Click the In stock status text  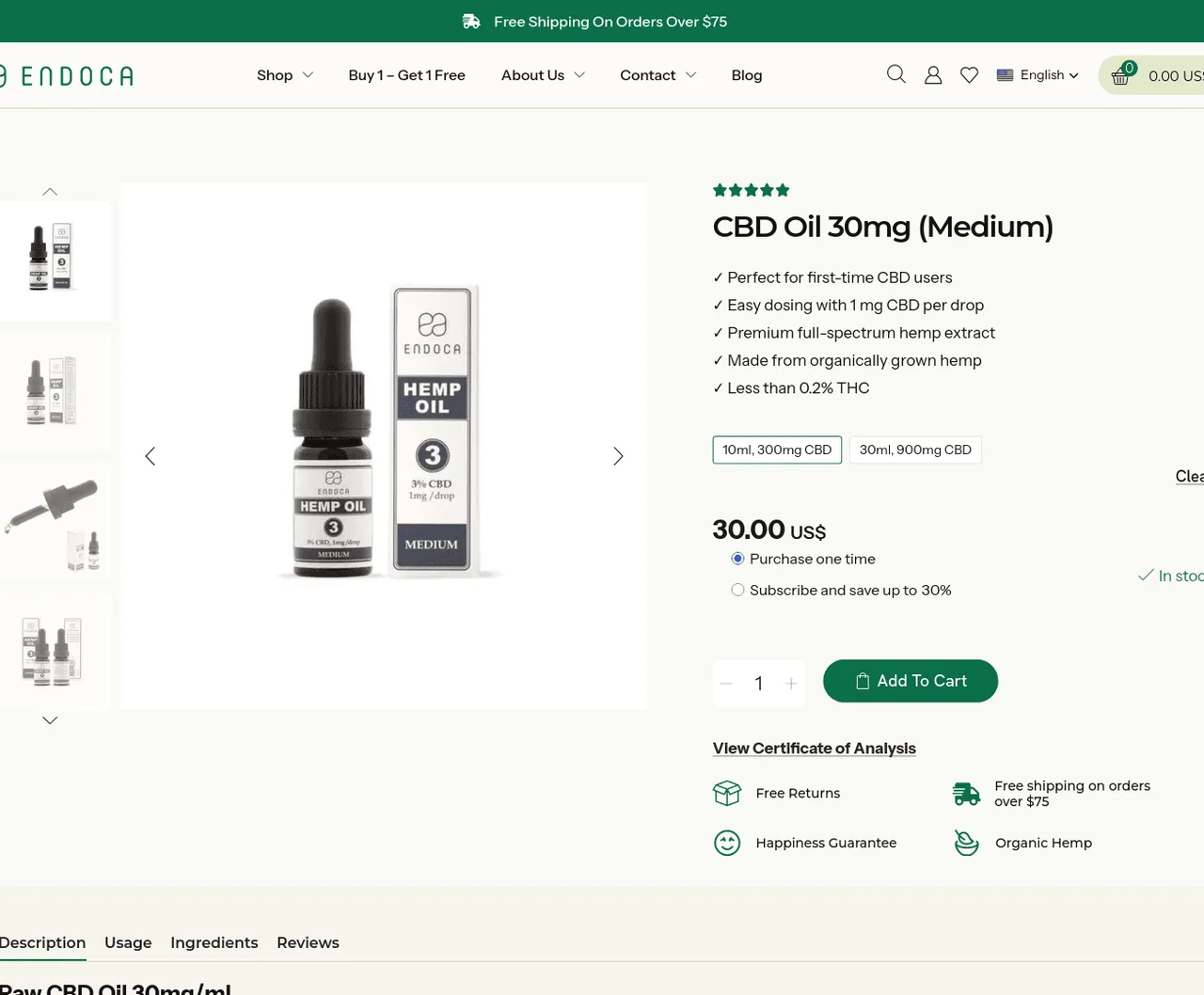tap(1172, 576)
